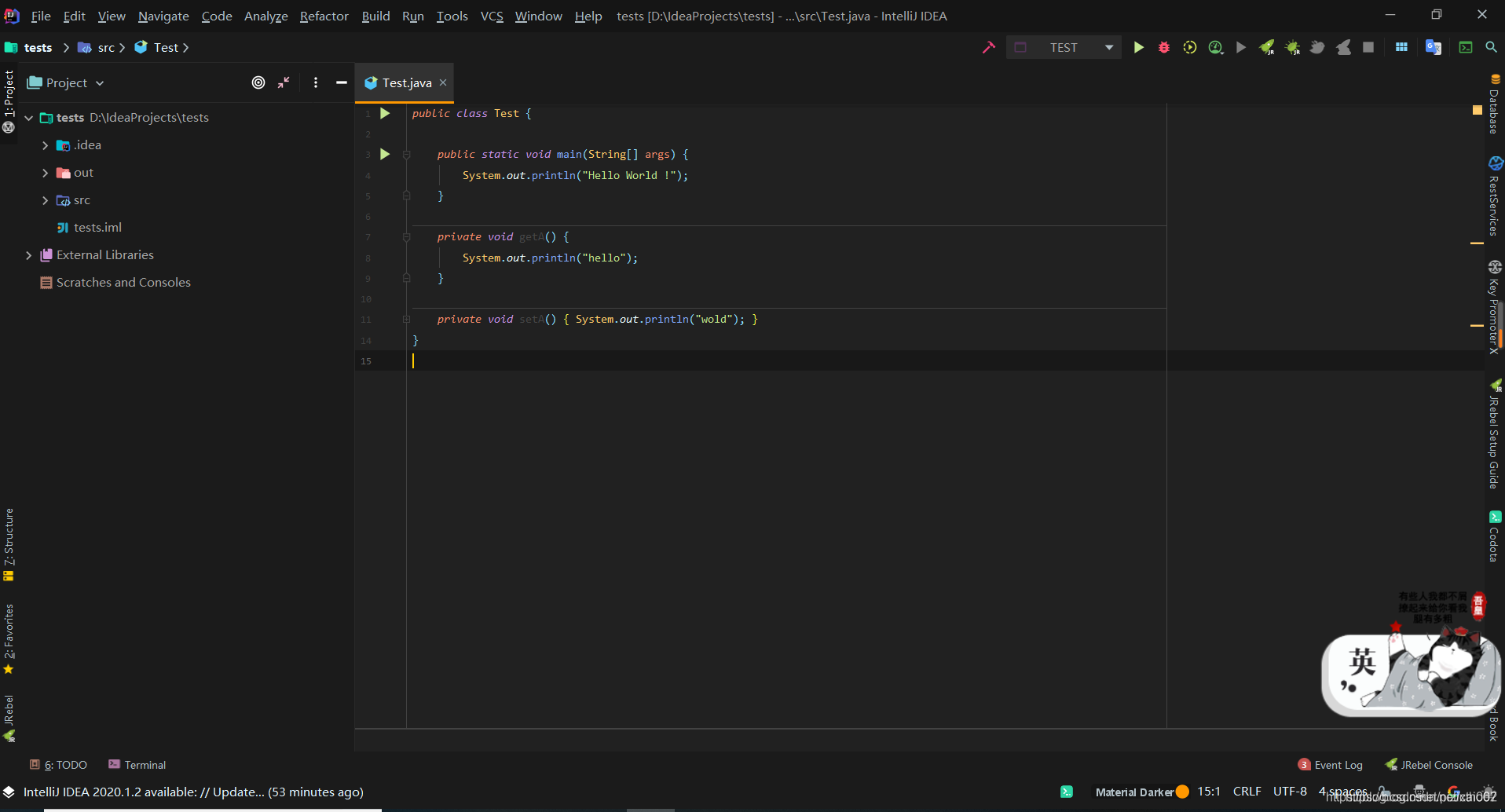Unfold the setA method gutter toggle
1505x812 pixels.
407,320
